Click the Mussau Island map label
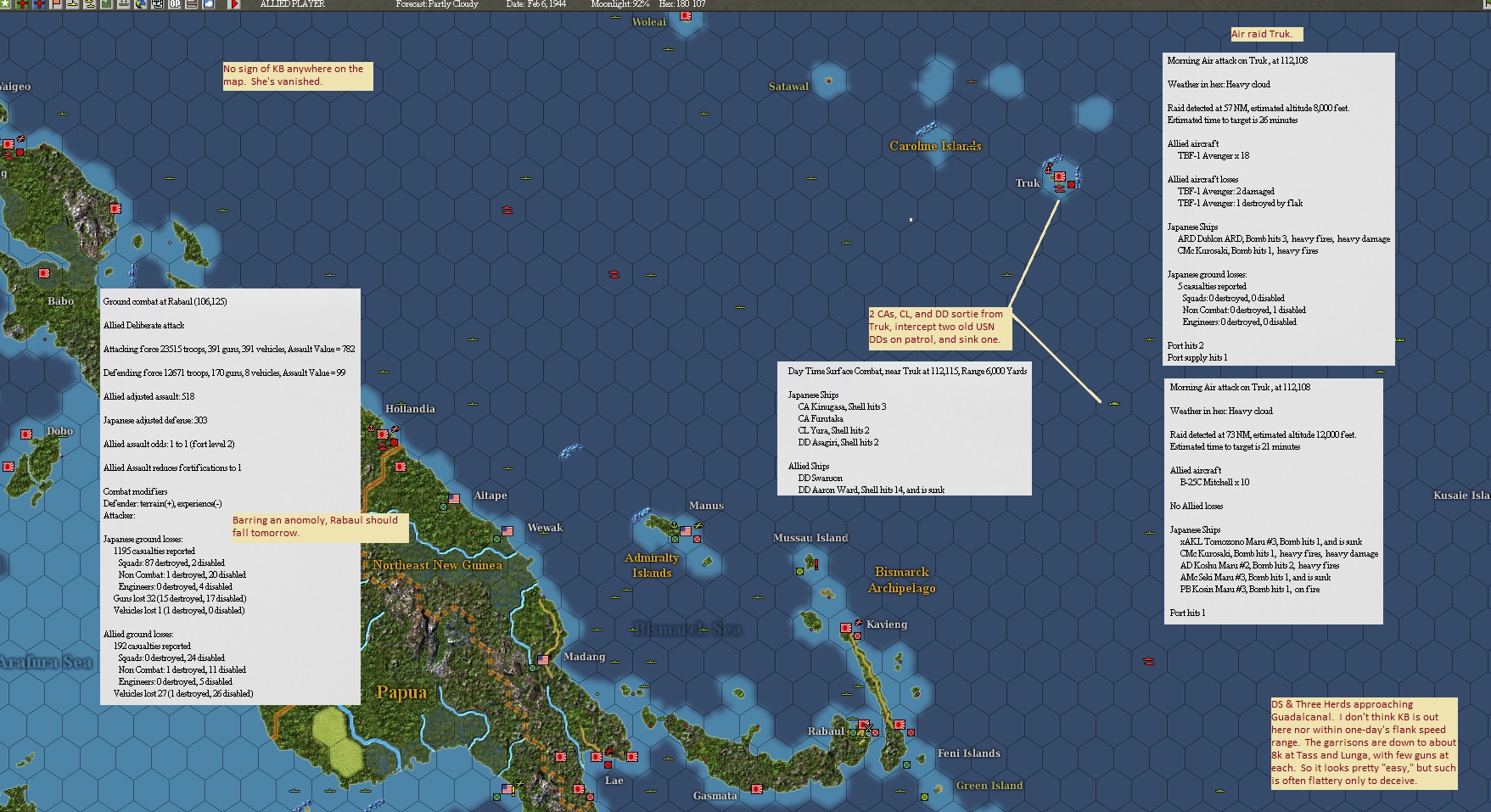Screen dimensions: 1491x812 810,538
